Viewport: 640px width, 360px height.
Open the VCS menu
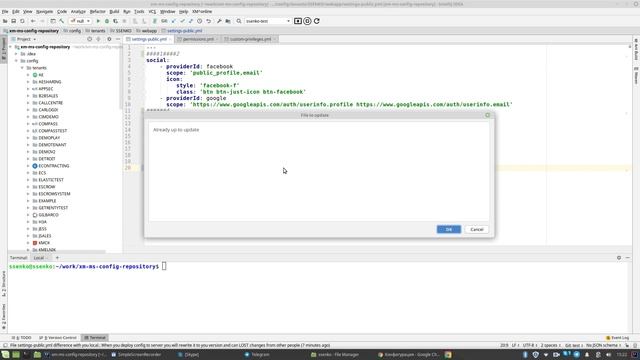(x=152, y=11)
